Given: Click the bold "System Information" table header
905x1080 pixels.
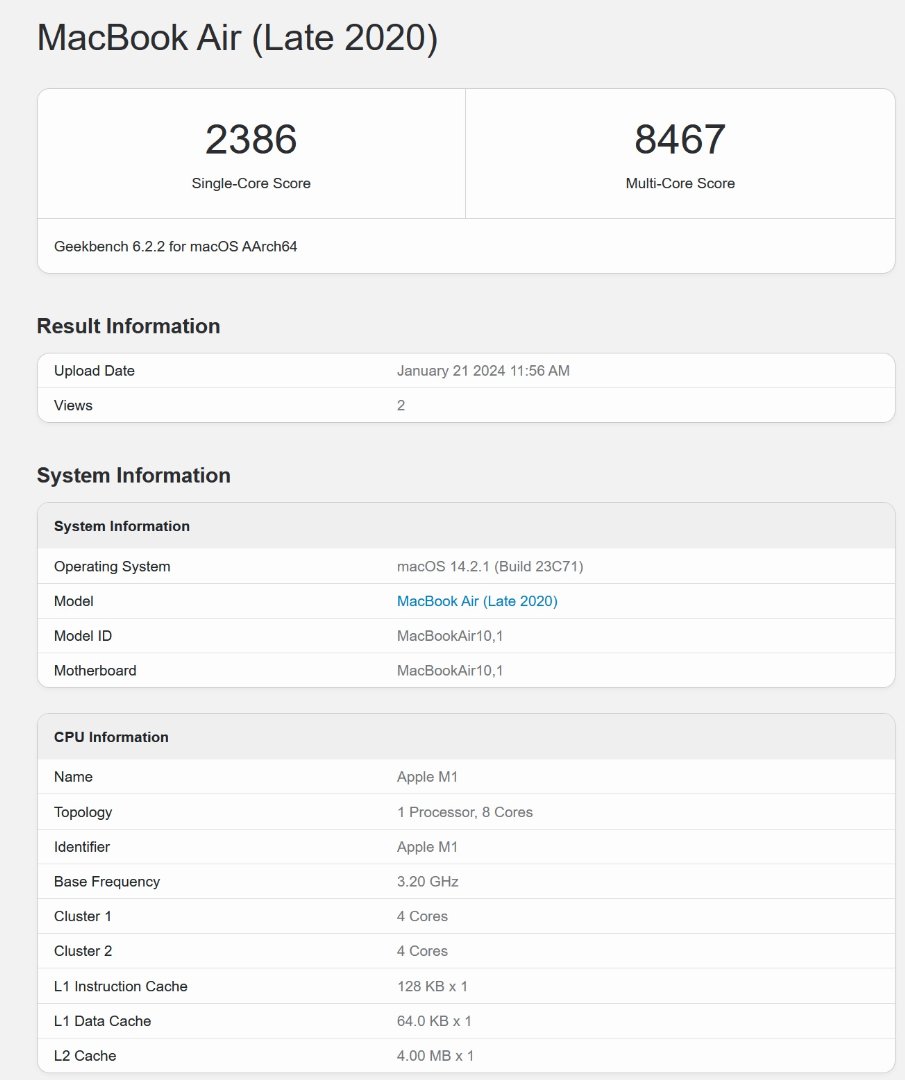Looking at the screenshot, I should point(122,526).
